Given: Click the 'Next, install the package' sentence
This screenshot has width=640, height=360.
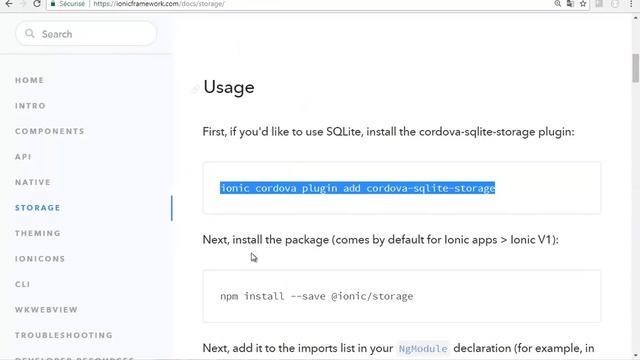Looking at the screenshot, I should [x=380, y=240].
